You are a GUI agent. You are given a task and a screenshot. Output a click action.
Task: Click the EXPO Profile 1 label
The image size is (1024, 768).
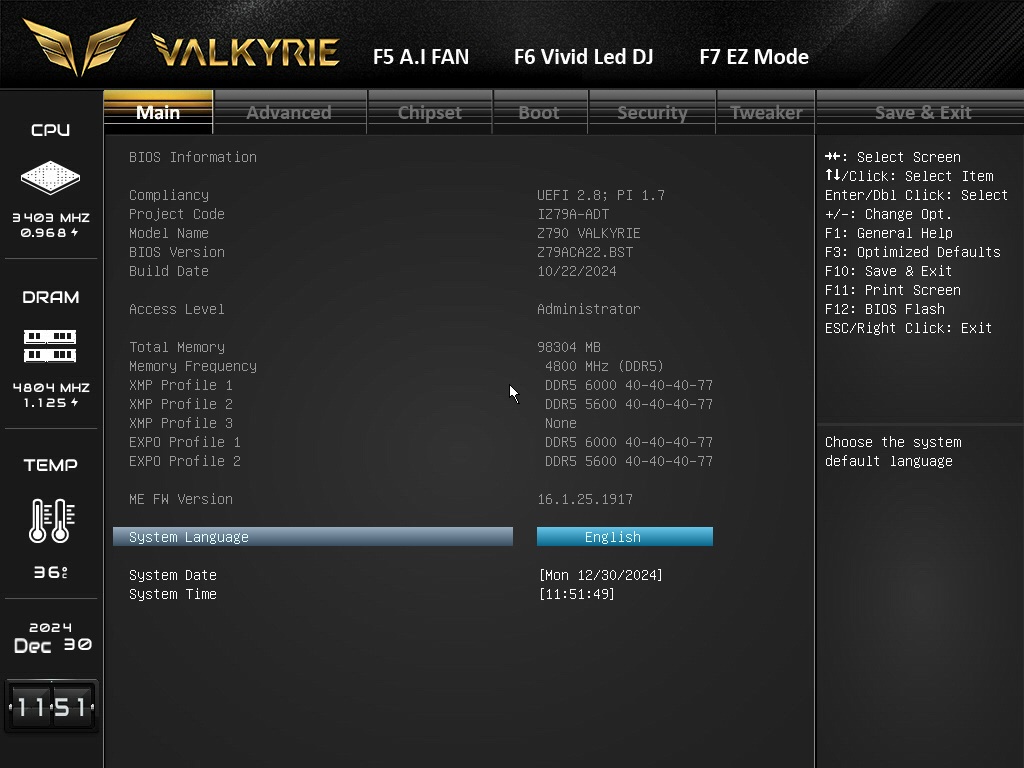tap(185, 442)
